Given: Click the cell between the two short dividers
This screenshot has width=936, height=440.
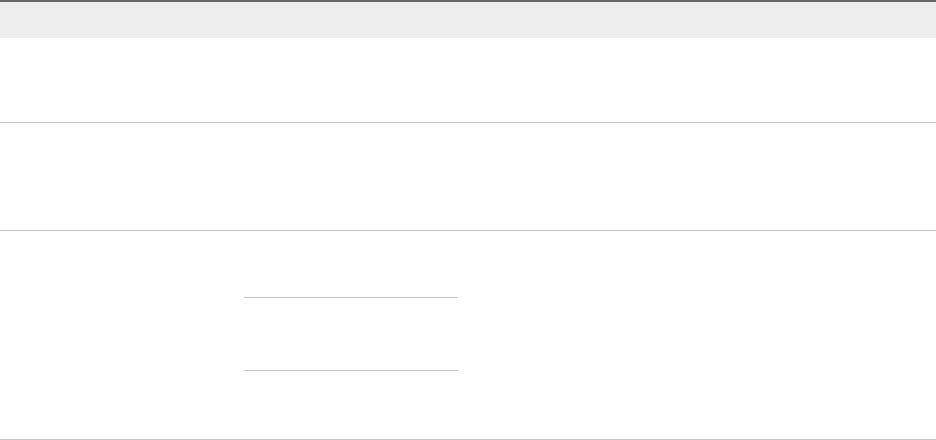Looking at the screenshot, I should [350, 334].
